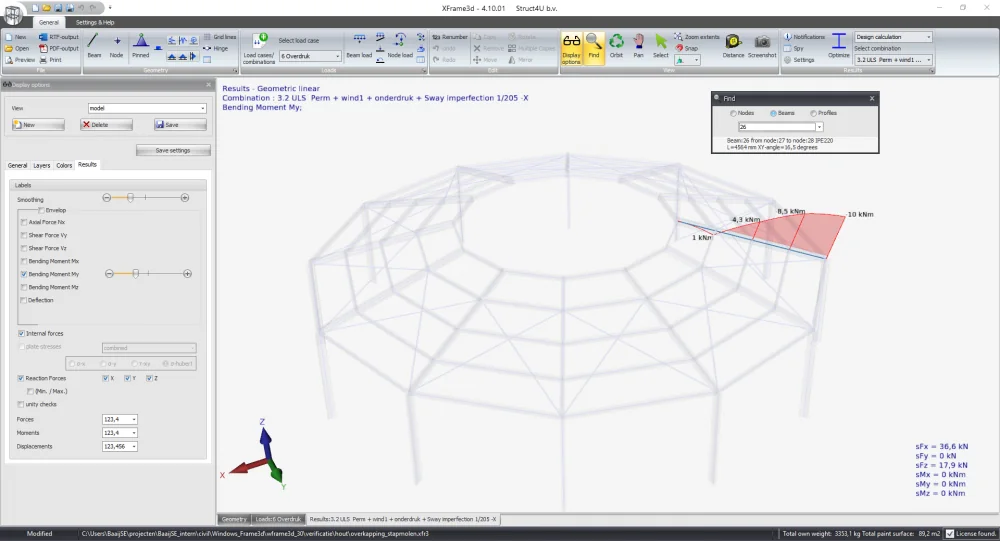1000x541 pixels.
Task: Toggle Snap in View group
Action: [687, 48]
